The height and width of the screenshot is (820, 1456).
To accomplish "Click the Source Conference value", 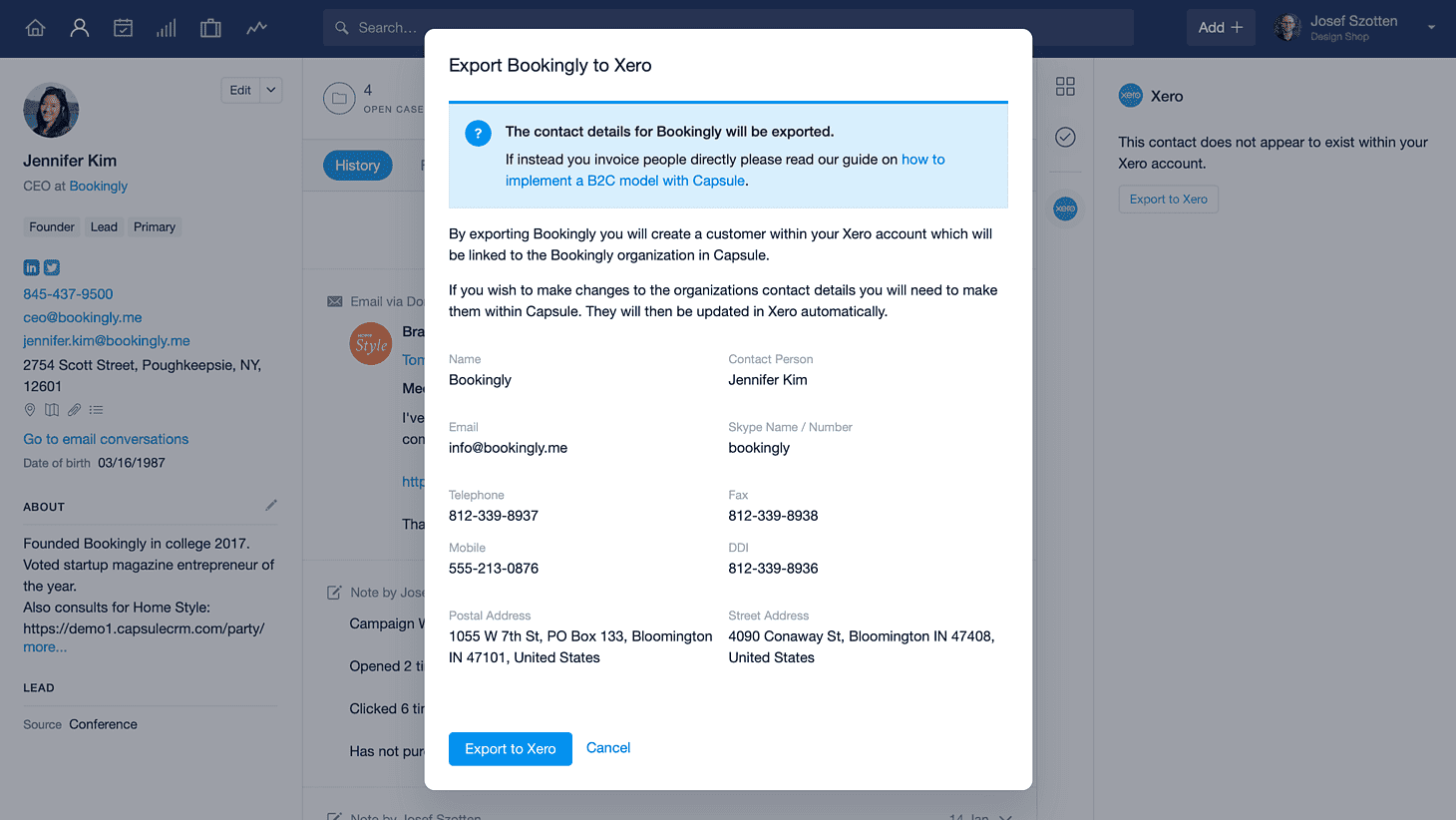I will pyautogui.click(x=103, y=724).
